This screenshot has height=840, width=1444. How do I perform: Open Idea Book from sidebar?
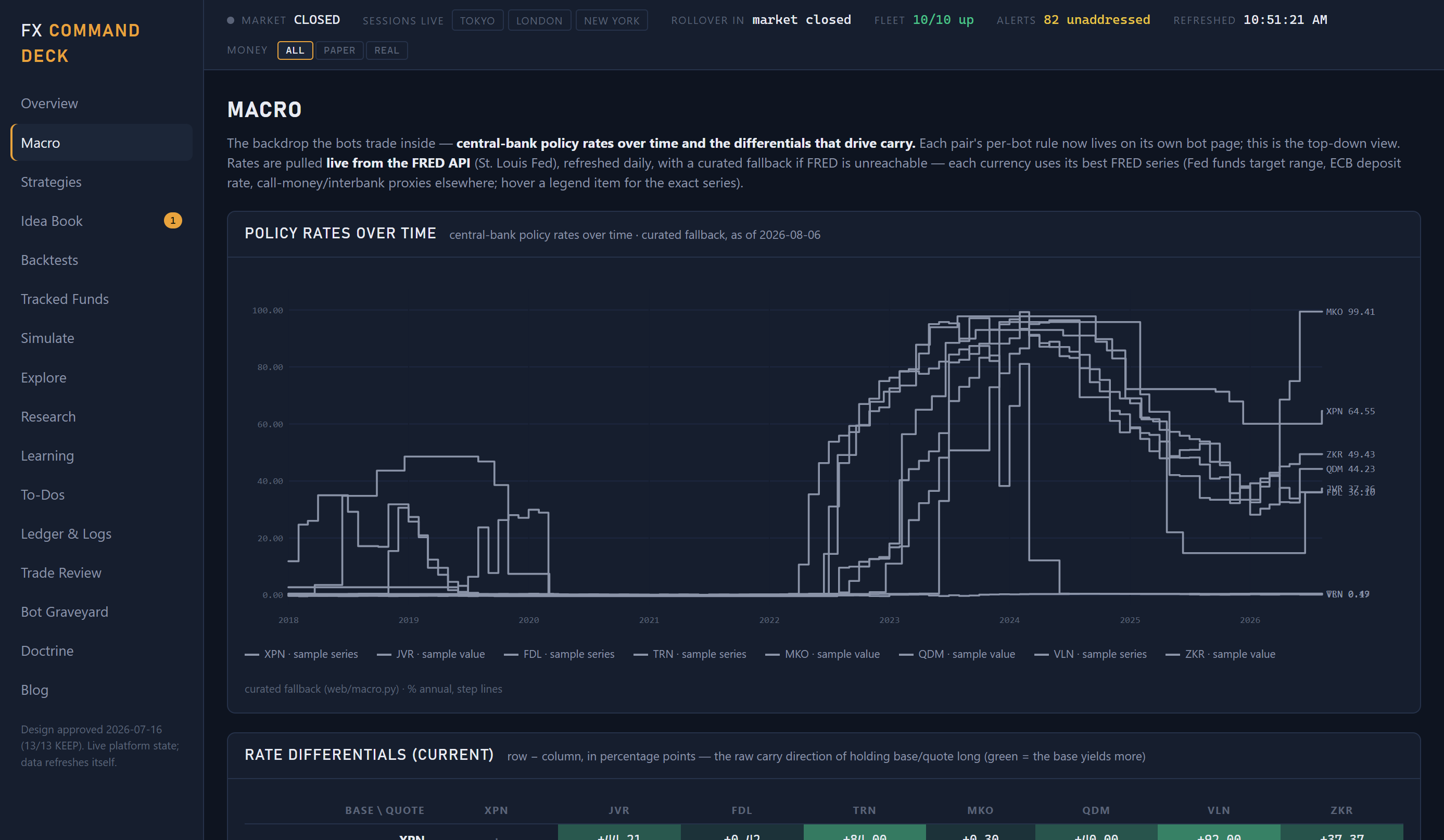pos(52,221)
